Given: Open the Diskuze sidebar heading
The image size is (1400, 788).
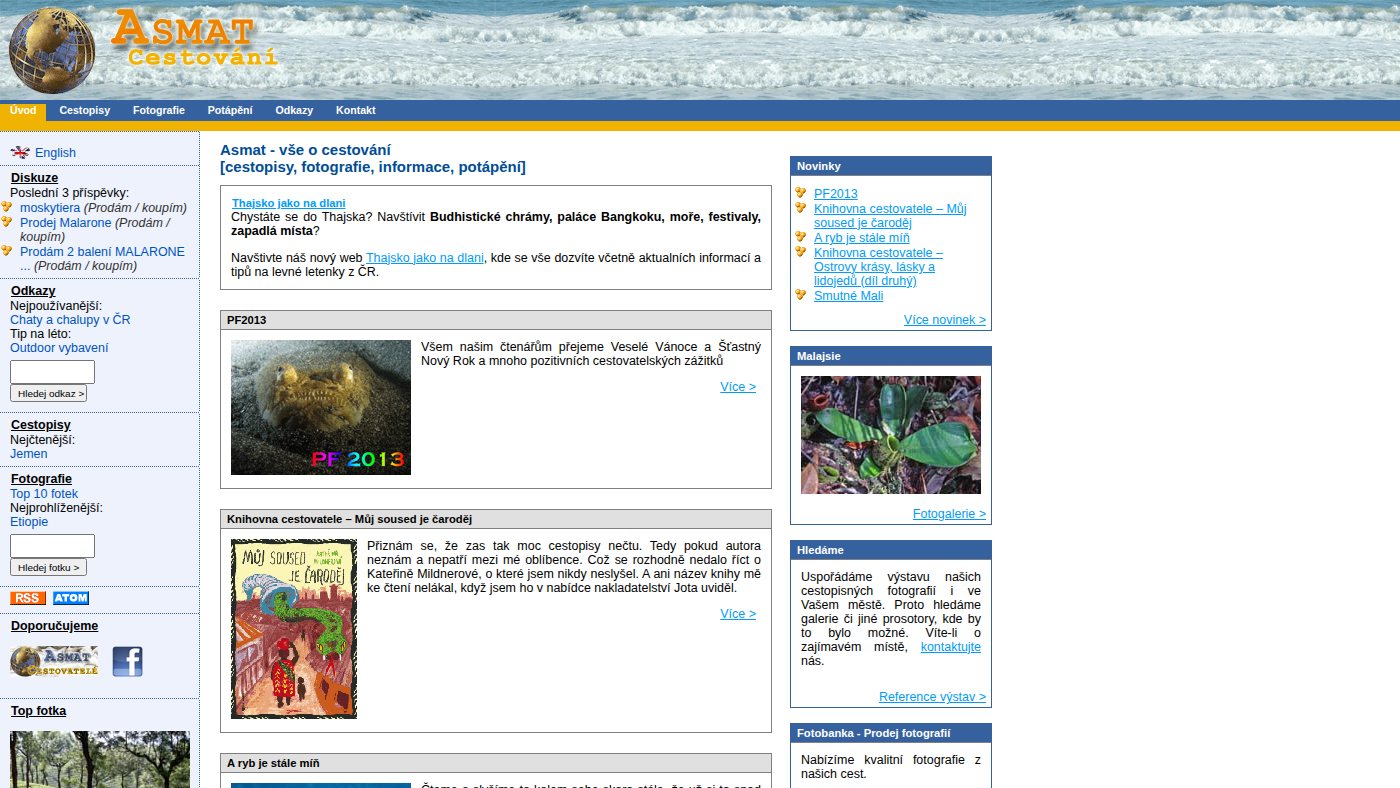Looking at the screenshot, I should [x=35, y=178].
